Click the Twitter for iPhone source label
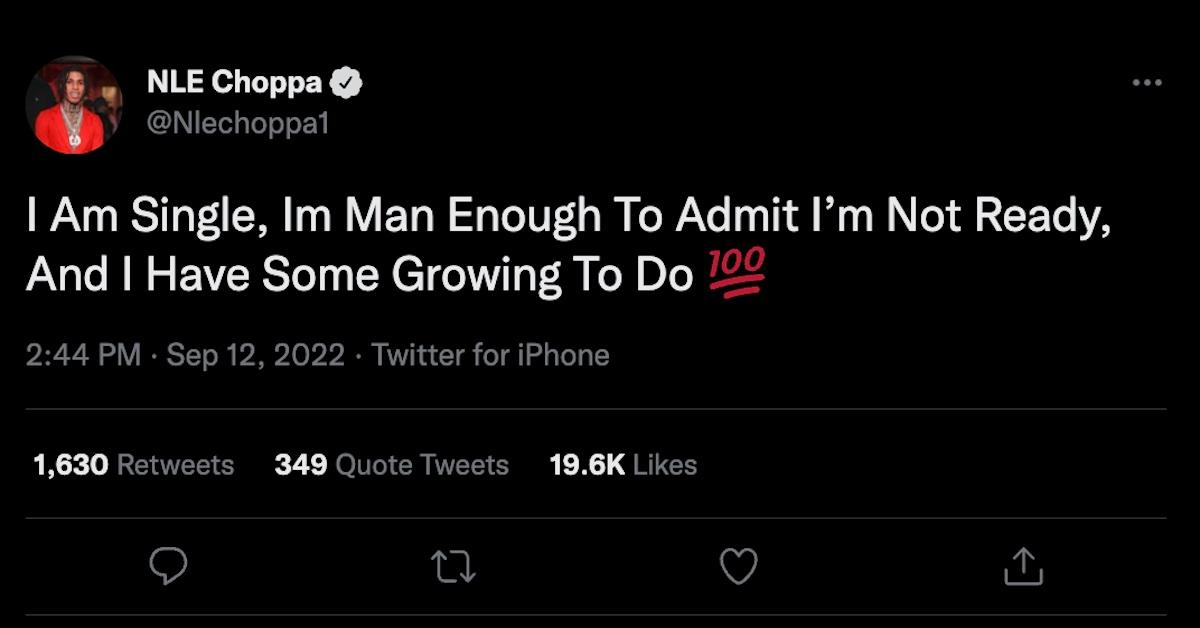Image resolution: width=1200 pixels, height=628 pixels. [490, 355]
